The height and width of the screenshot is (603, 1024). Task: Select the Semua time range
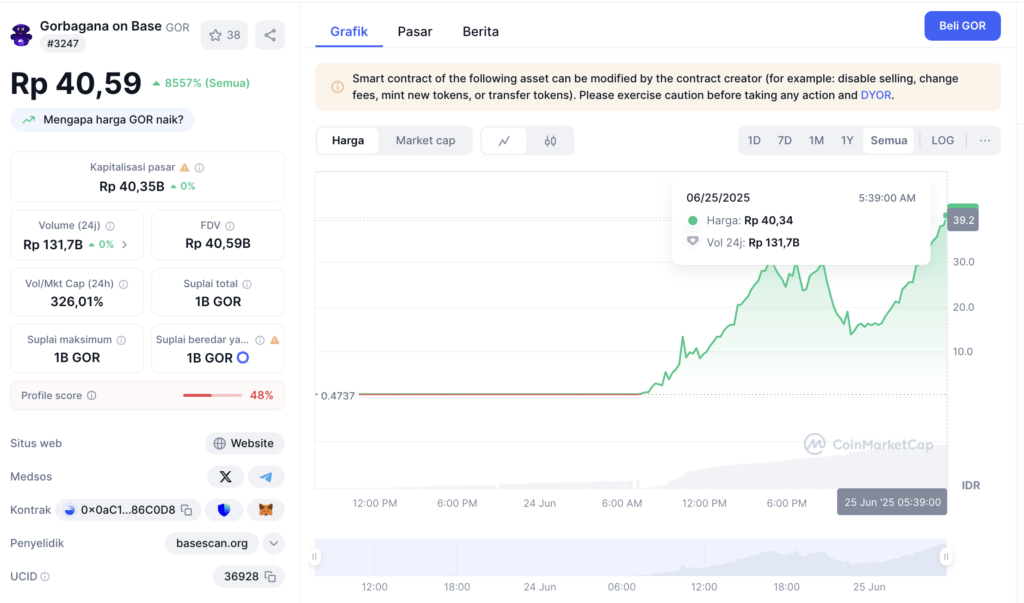(x=889, y=140)
